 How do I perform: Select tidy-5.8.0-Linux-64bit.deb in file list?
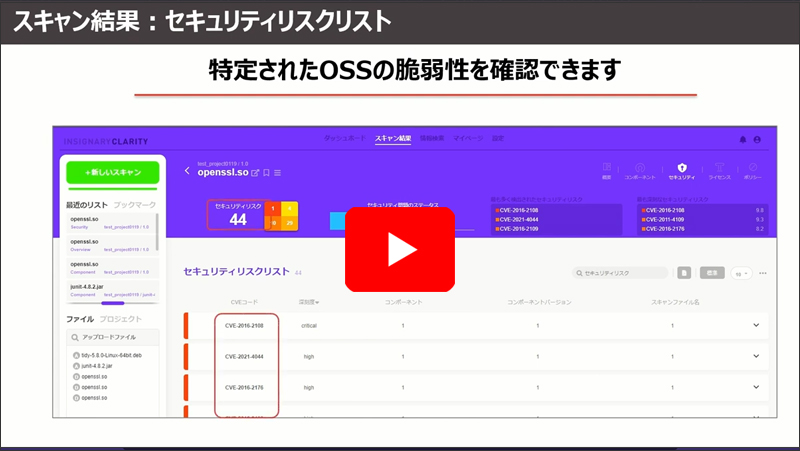click(x=112, y=355)
